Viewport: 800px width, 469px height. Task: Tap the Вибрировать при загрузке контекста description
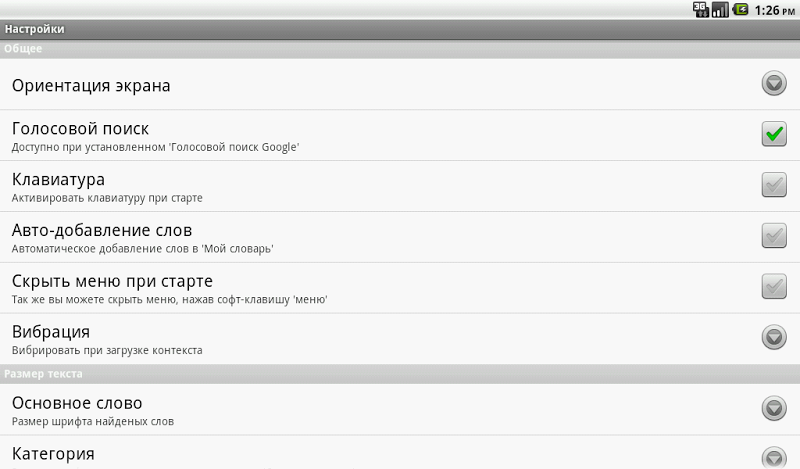(x=107, y=350)
